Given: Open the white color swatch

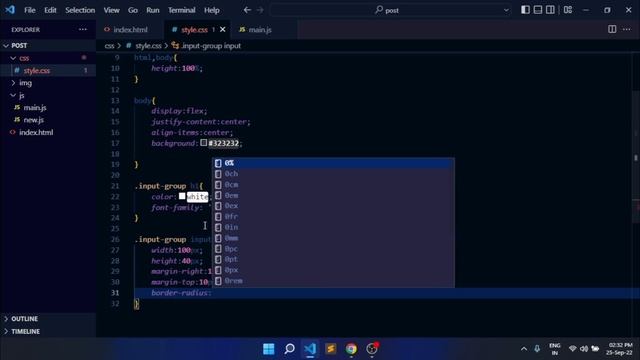Looking at the screenshot, I should (182, 196).
